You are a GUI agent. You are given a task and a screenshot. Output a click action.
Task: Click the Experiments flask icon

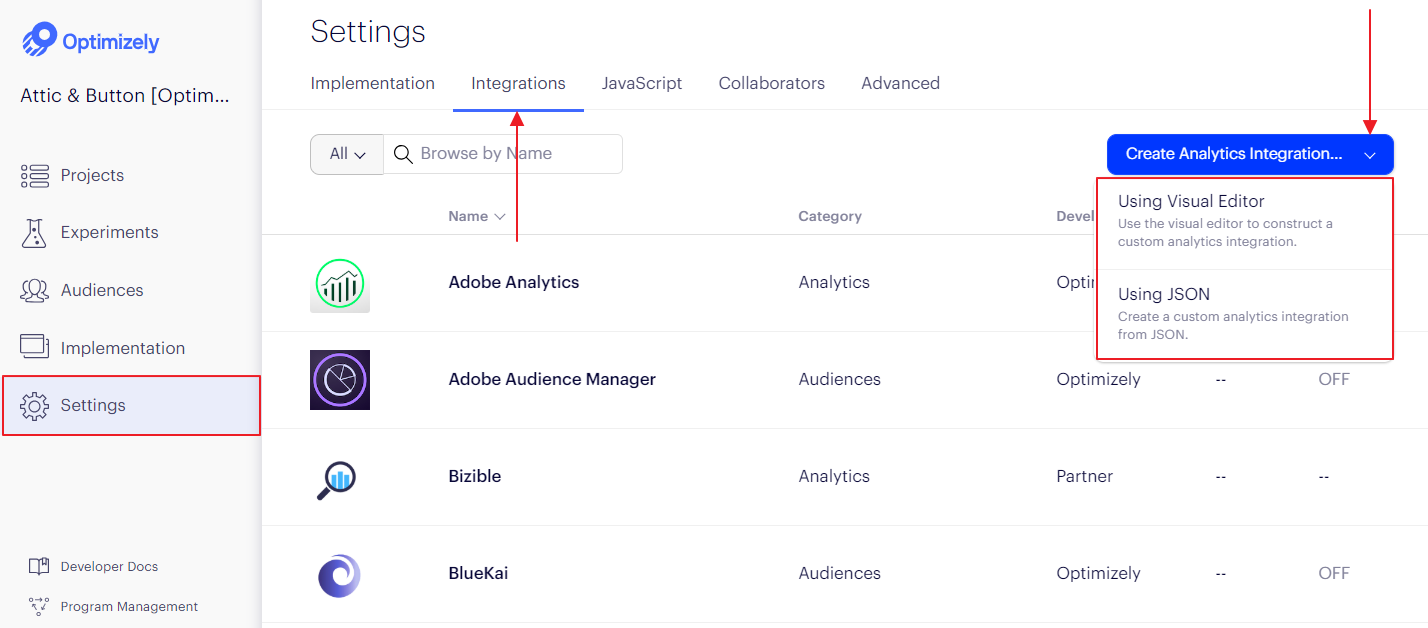pyautogui.click(x=35, y=233)
